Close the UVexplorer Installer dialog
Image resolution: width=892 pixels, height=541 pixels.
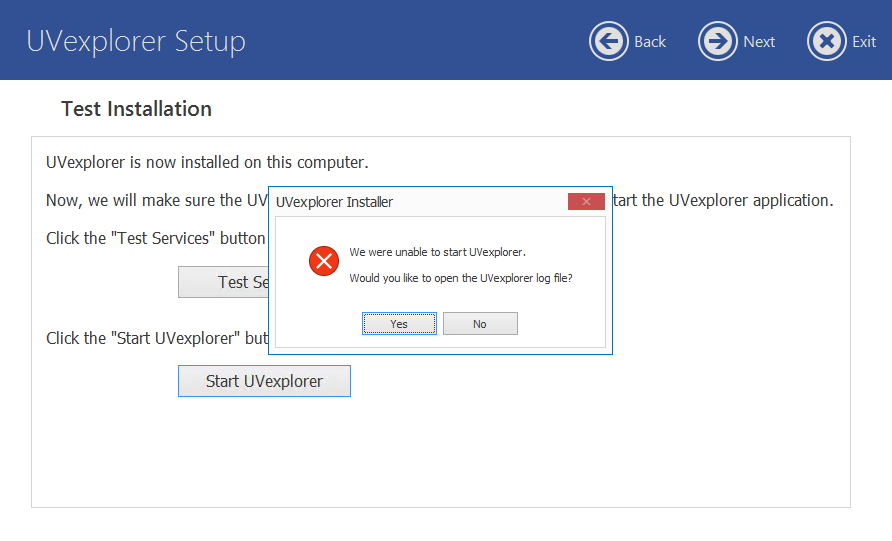click(586, 201)
